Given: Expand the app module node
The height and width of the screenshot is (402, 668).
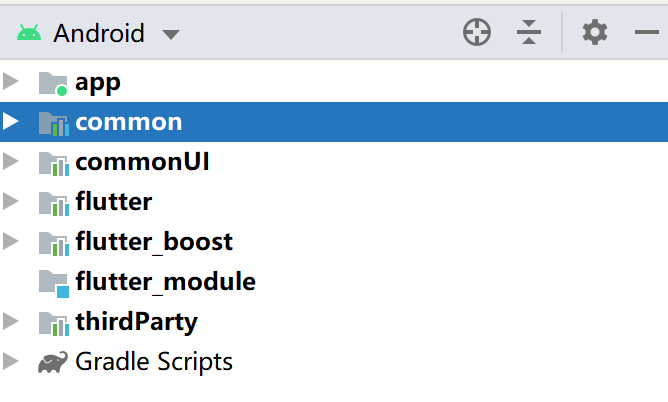Looking at the screenshot, I should [x=11, y=82].
